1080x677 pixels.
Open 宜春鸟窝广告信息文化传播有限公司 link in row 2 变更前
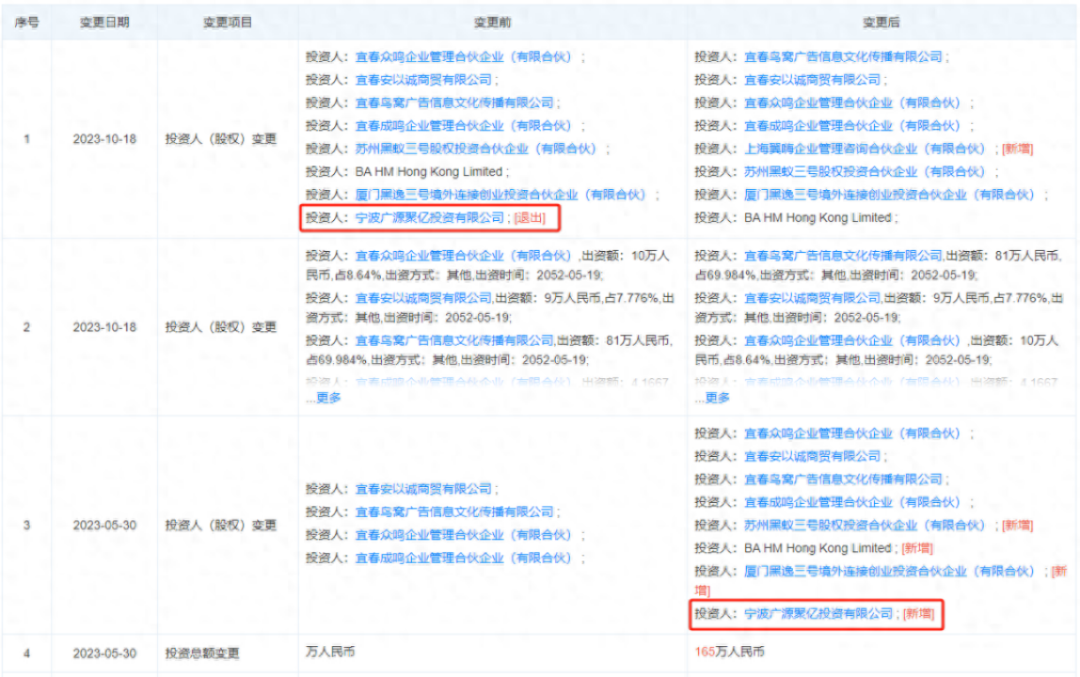coord(455,340)
